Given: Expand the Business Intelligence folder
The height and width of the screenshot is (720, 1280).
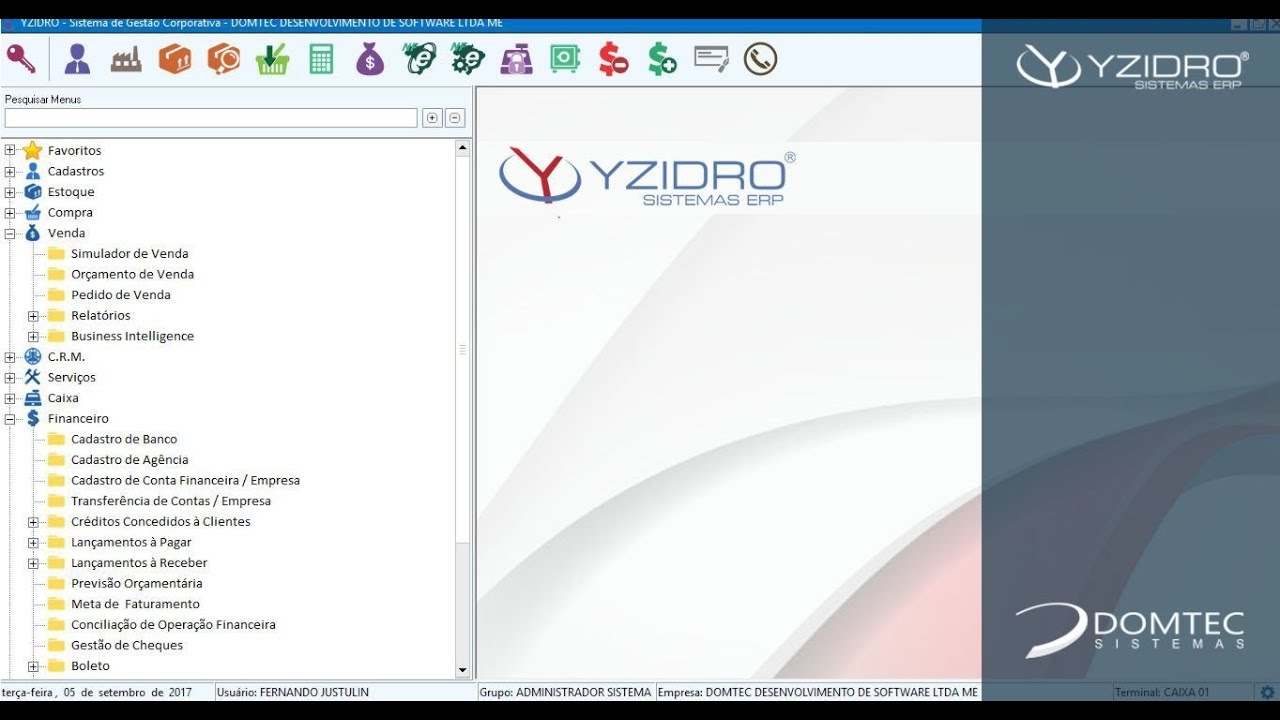Looking at the screenshot, I should (33, 336).
